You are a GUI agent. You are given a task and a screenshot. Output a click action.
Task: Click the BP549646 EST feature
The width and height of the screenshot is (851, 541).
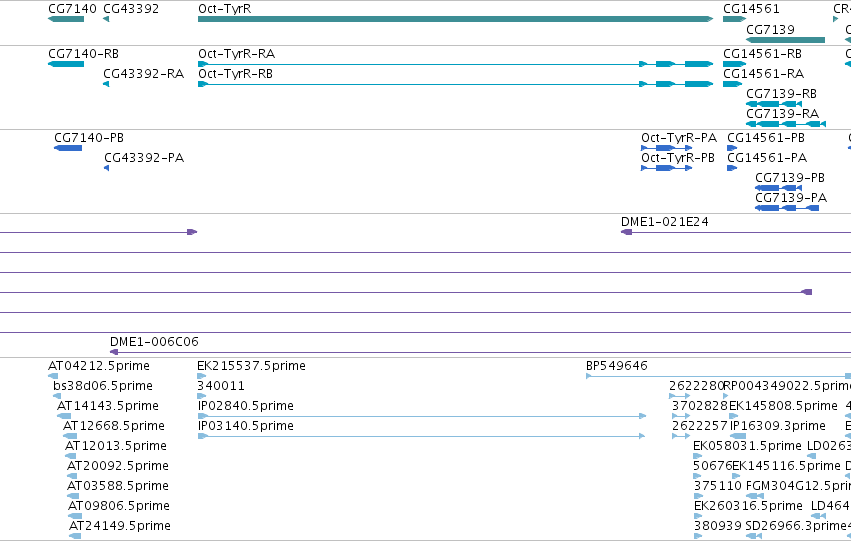pyautogui.click(x=718, y=376)
